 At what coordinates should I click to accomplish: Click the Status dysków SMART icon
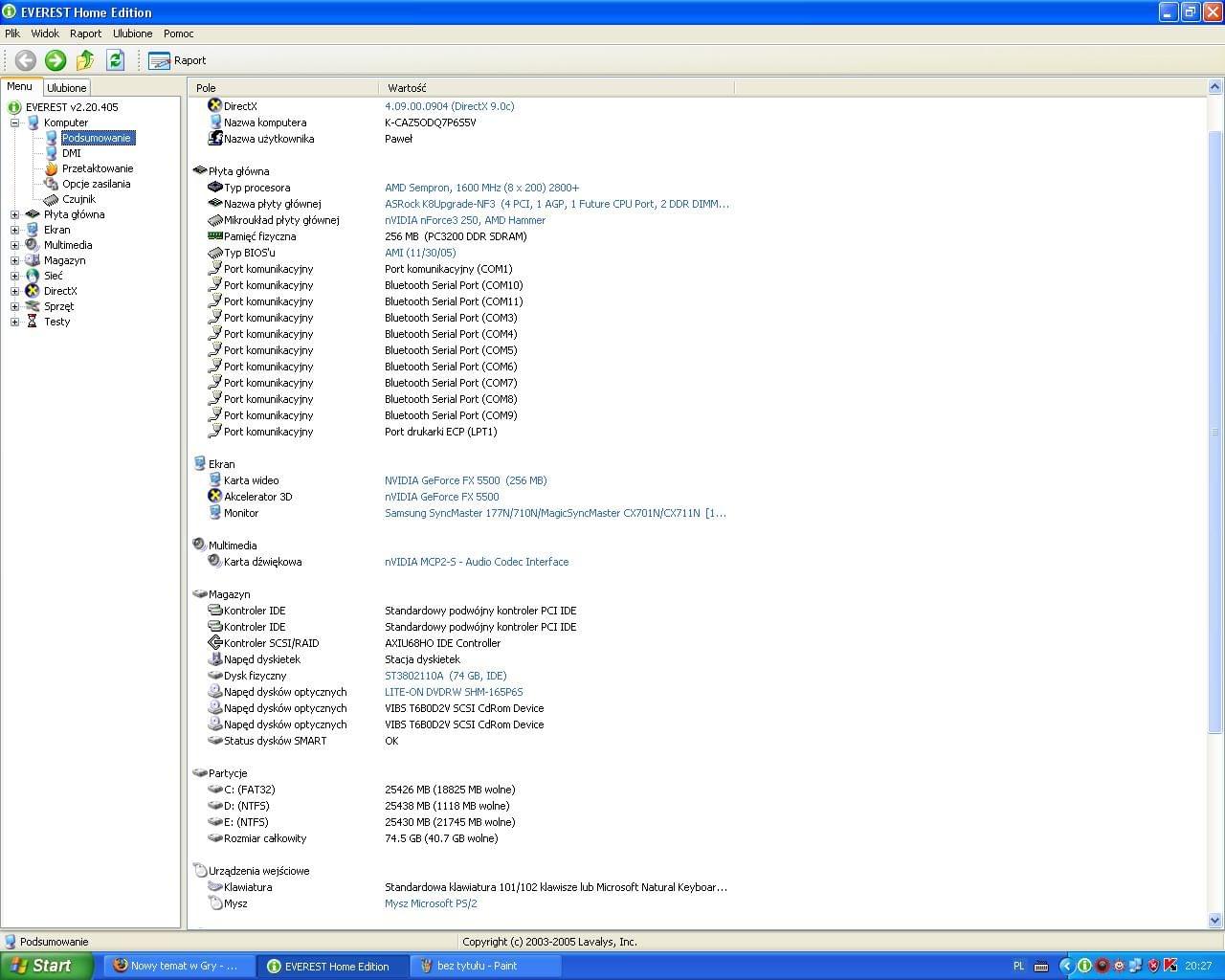tap(215, 741)
